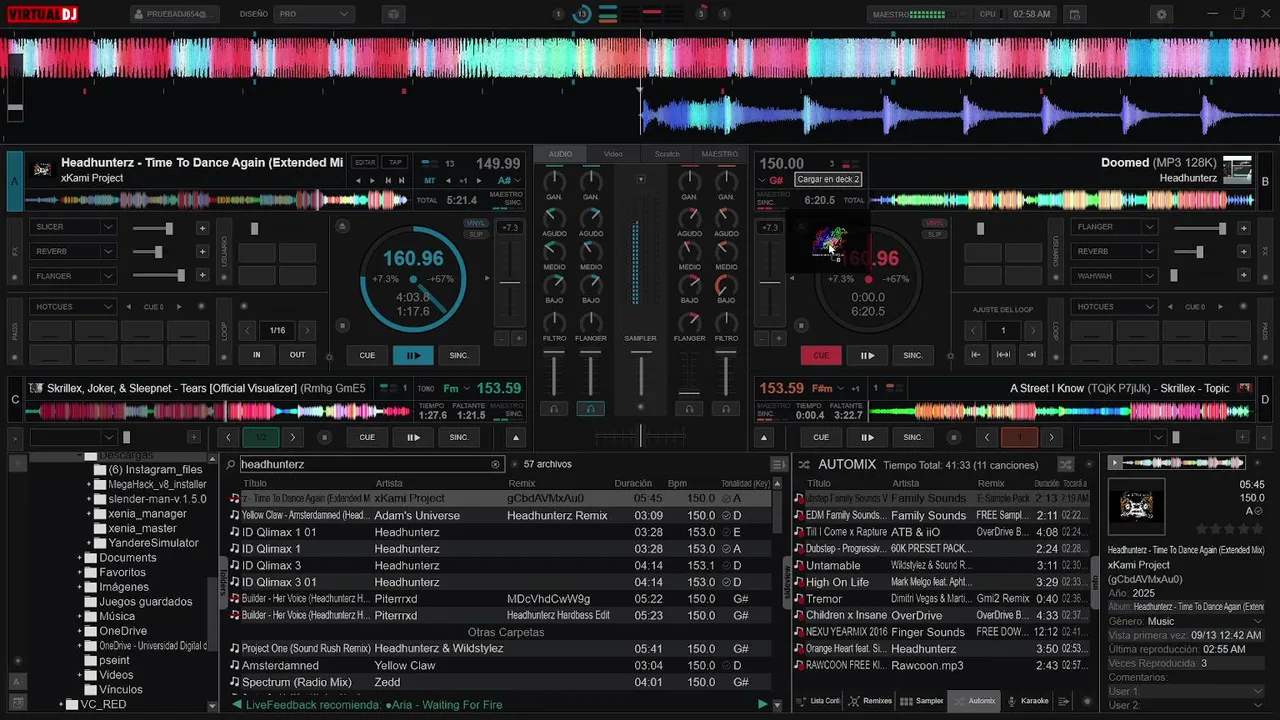
Task: Open the Sampler panel icon at bottom
Action: tap(922, 701)
